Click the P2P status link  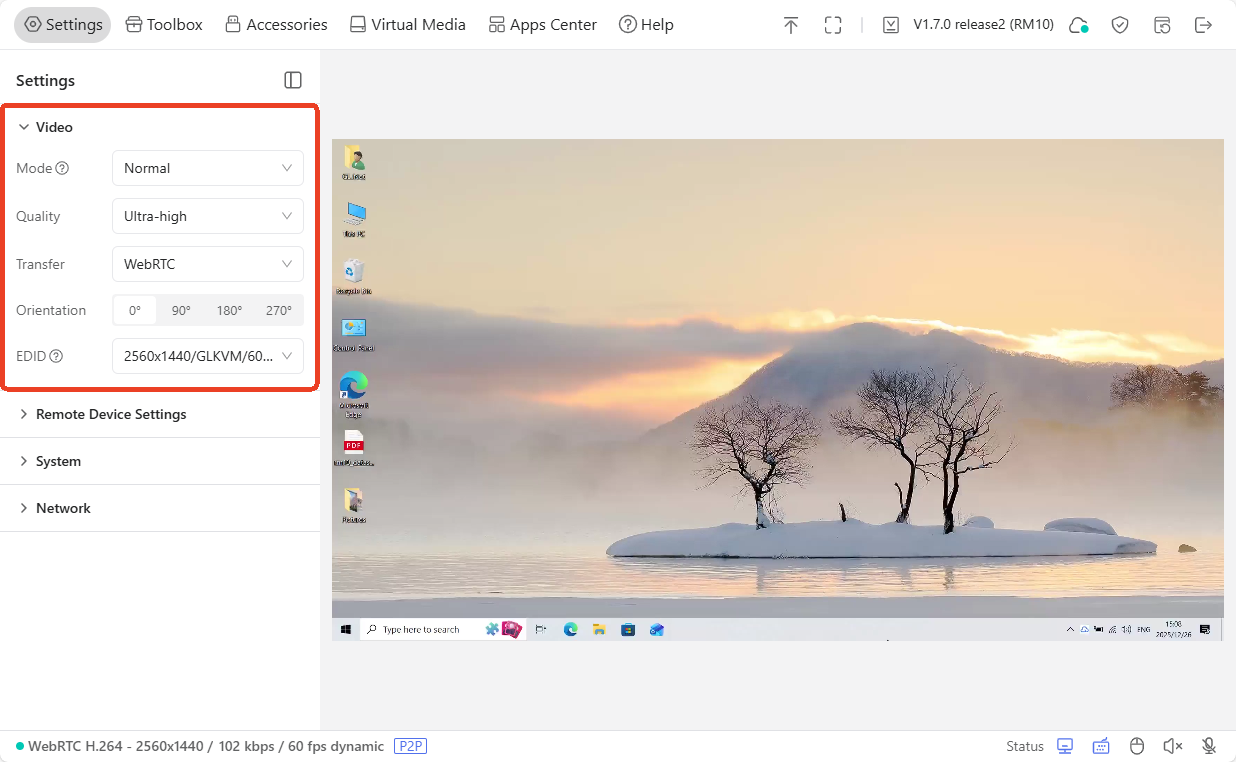[x=410, y=746]
